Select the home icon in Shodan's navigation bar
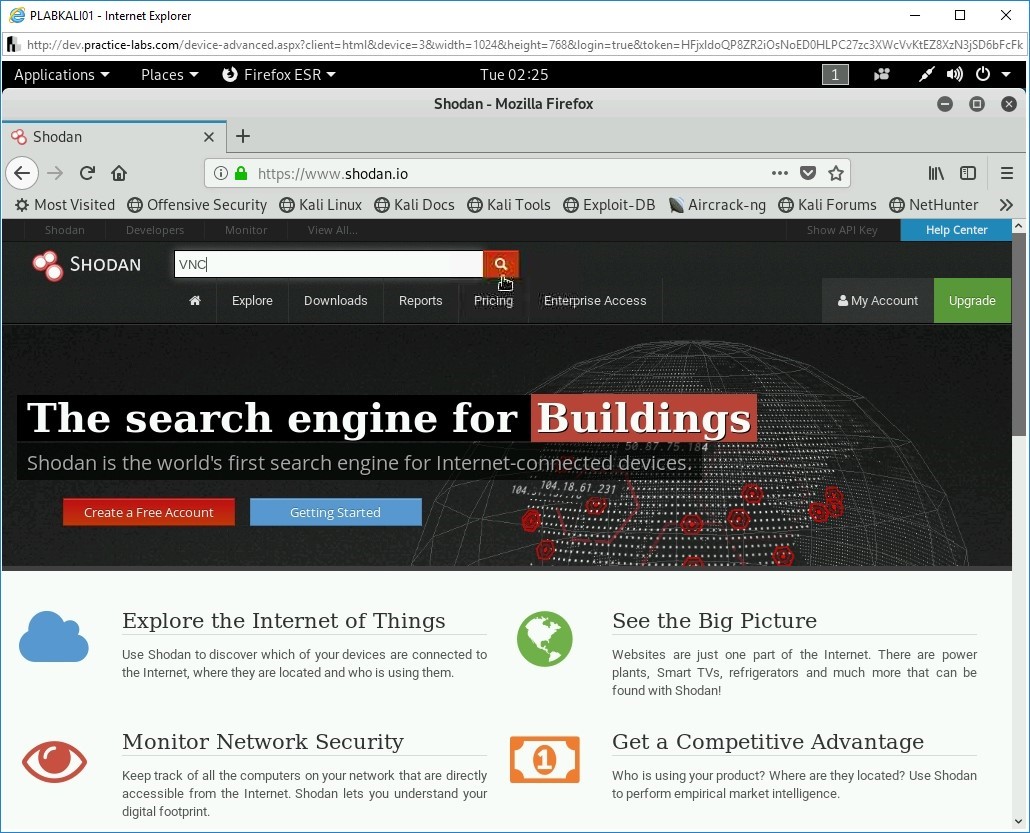1030x833 pixels. tap(194, 300)
